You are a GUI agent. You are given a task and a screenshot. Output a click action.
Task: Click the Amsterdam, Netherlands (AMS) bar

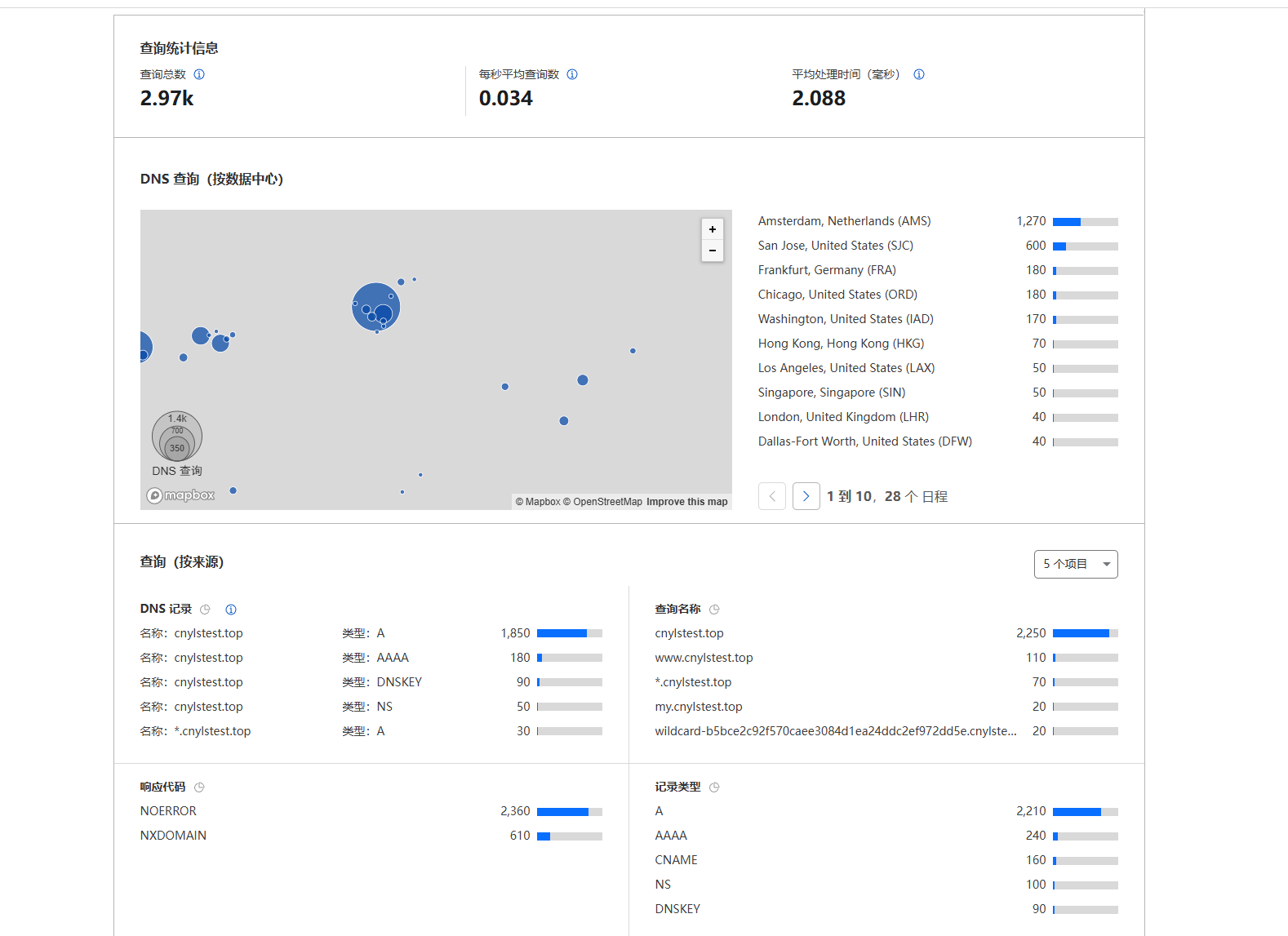click(1085, 222)
